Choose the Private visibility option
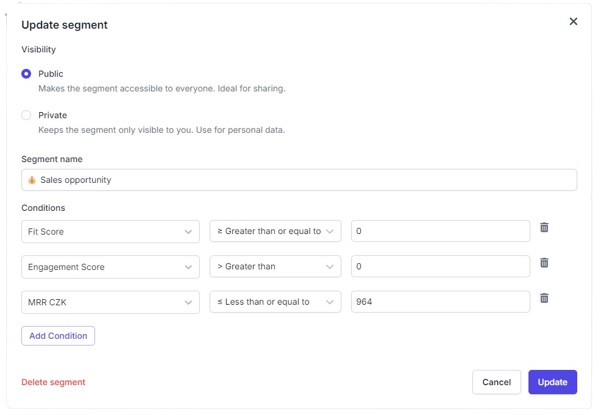Viewport: 601px width, 415px height. (27, 115)
